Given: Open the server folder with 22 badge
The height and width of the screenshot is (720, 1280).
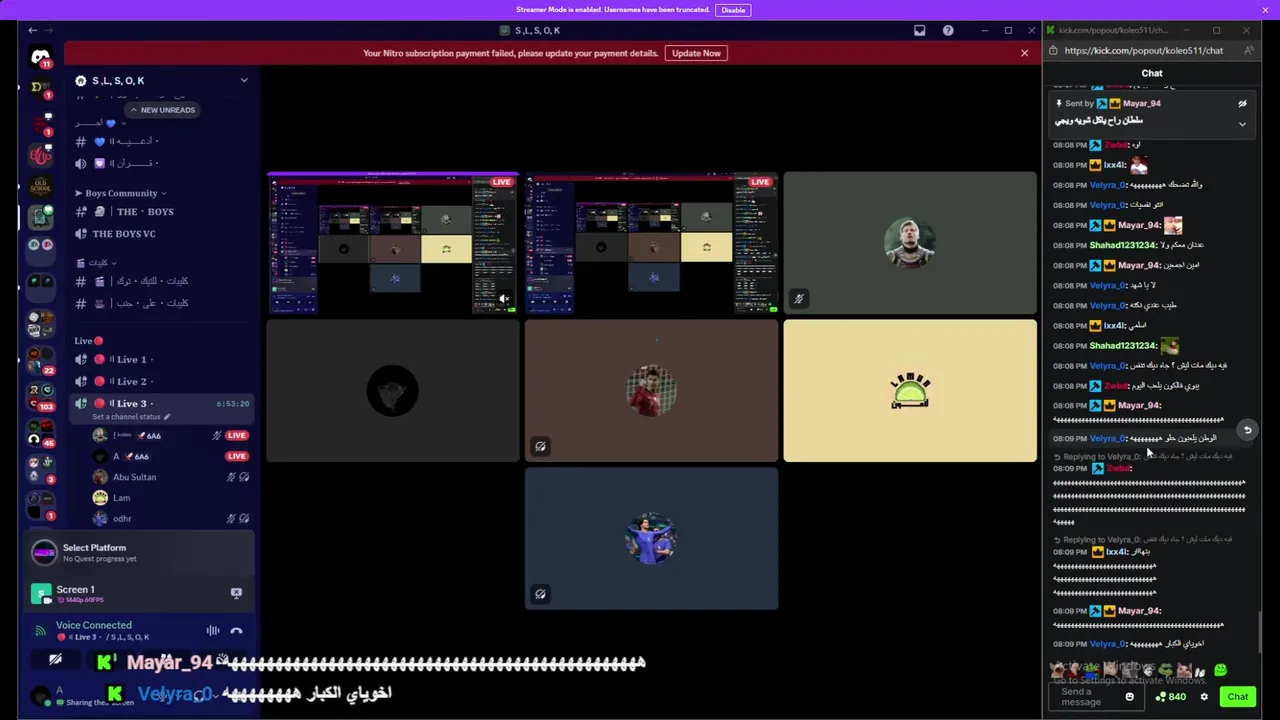Looking at the screenshot, I should tap(40, 360).
